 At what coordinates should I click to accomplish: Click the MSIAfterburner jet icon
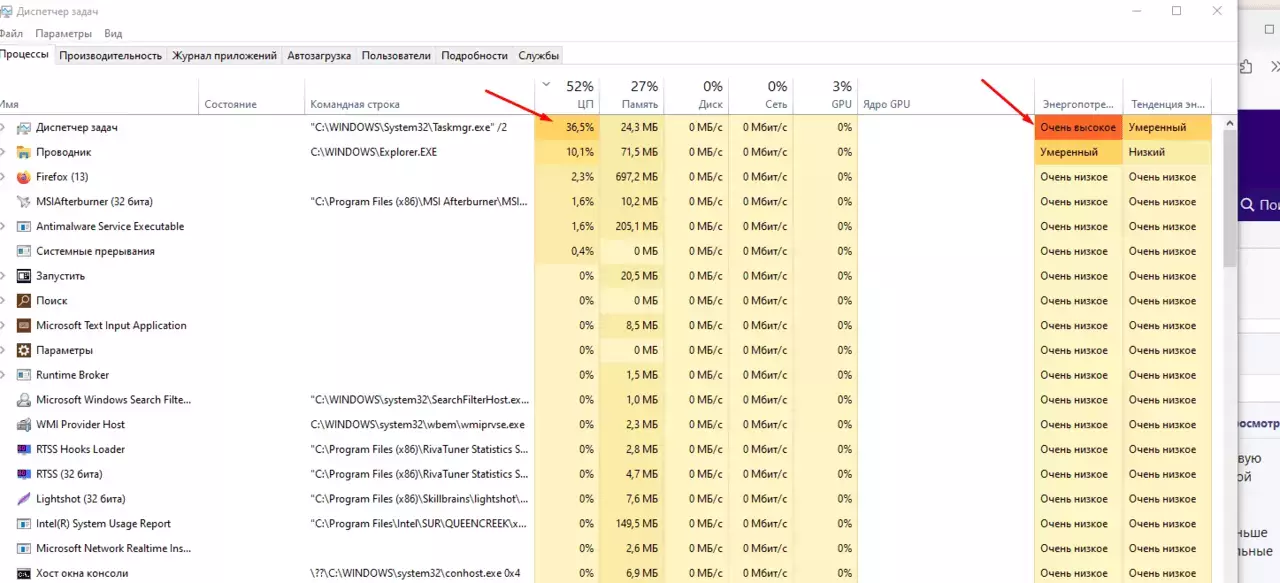pos(24,202)
